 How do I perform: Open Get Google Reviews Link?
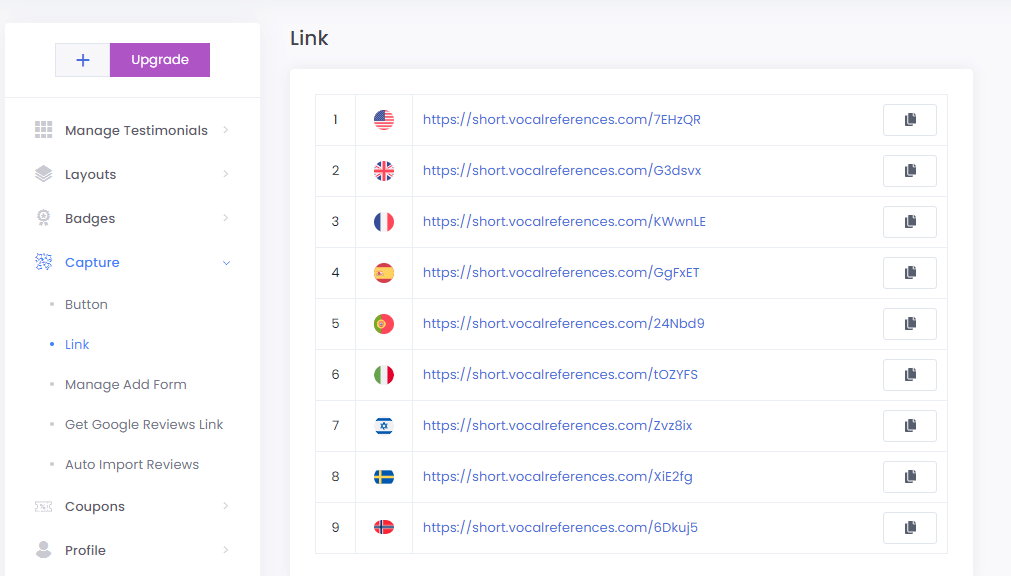point(144,424)
